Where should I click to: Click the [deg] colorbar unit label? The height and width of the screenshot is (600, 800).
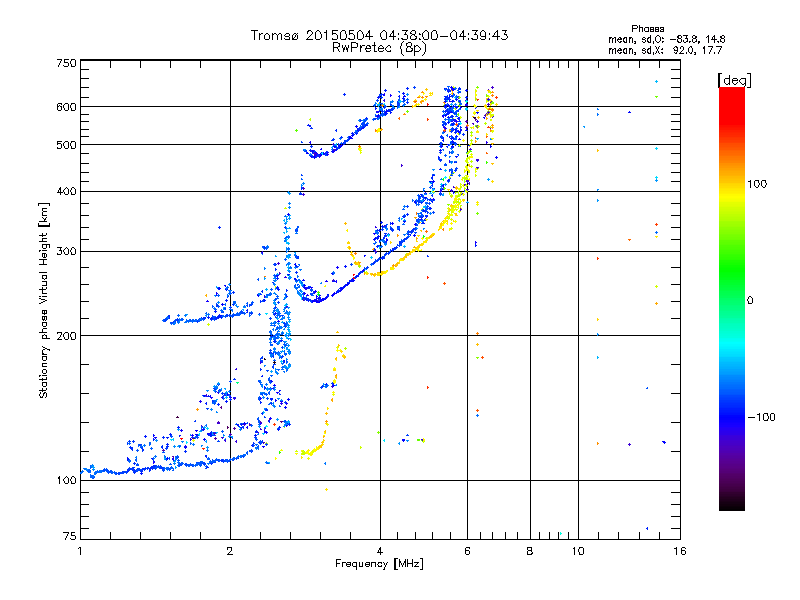pos(734,80)
